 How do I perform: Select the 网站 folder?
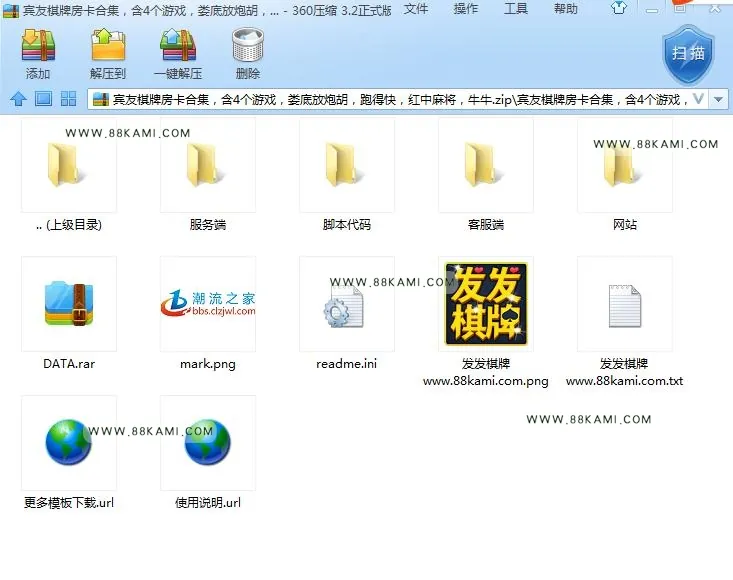pos(625,165)
